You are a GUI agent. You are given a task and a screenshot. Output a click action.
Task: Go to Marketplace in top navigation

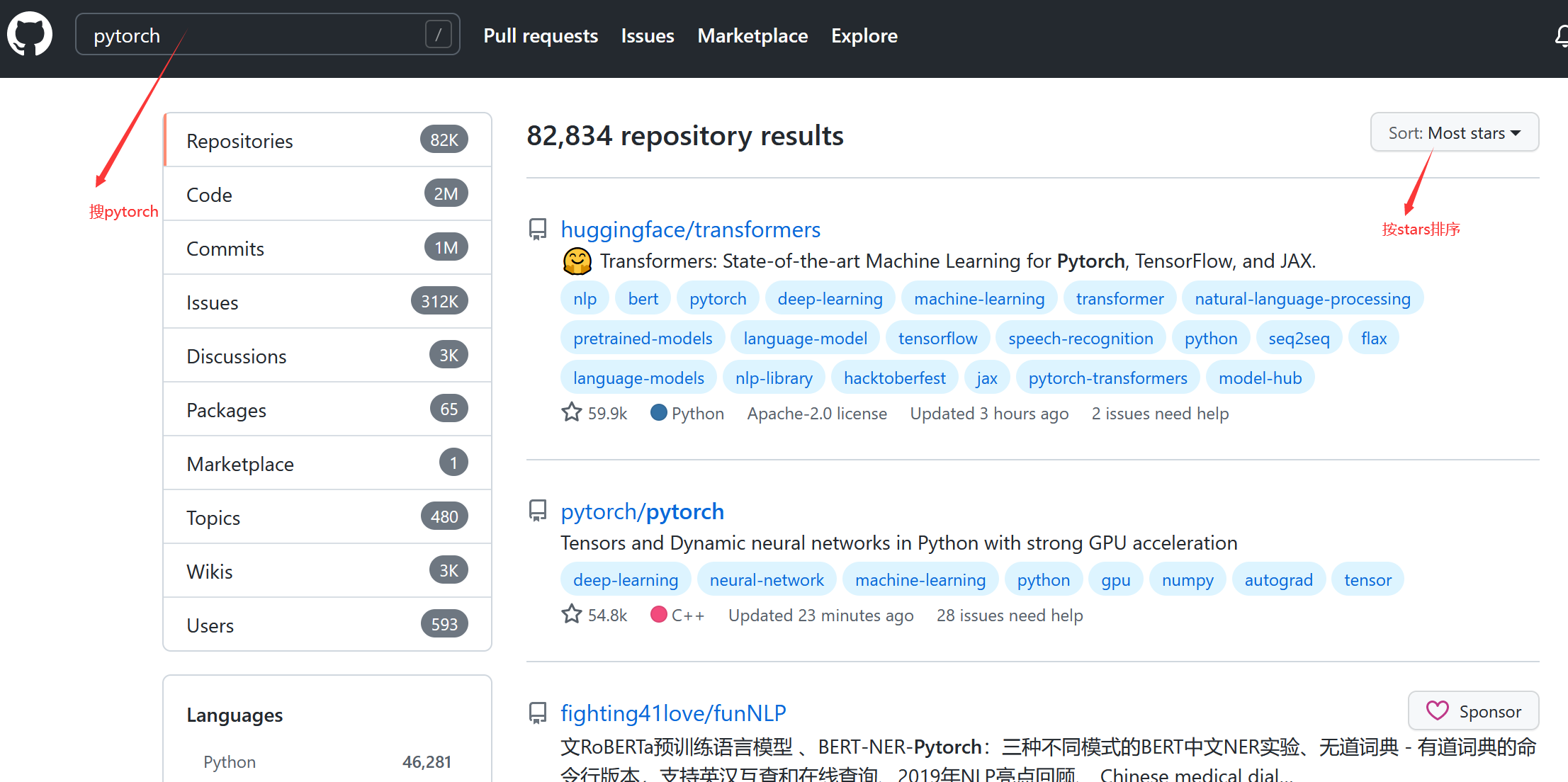(x=752, y=35)
